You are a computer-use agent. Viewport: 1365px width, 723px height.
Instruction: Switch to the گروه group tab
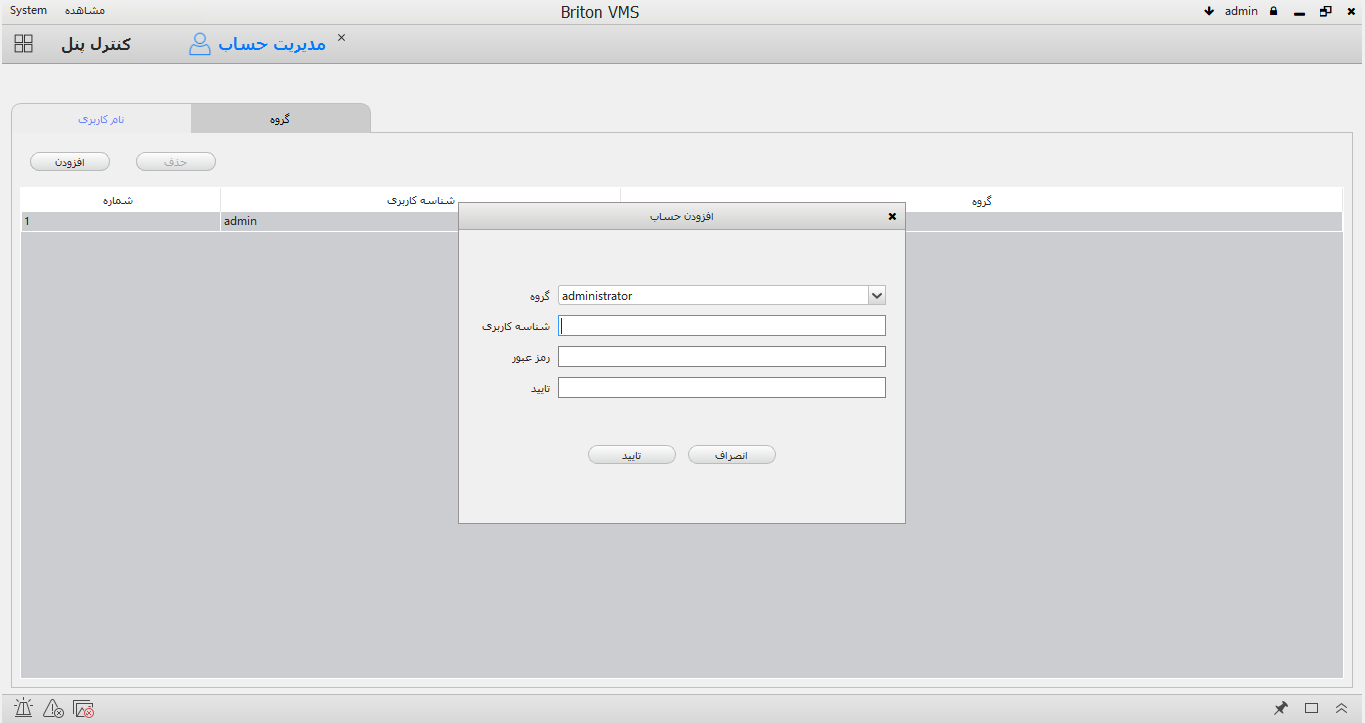click(280, 118)
